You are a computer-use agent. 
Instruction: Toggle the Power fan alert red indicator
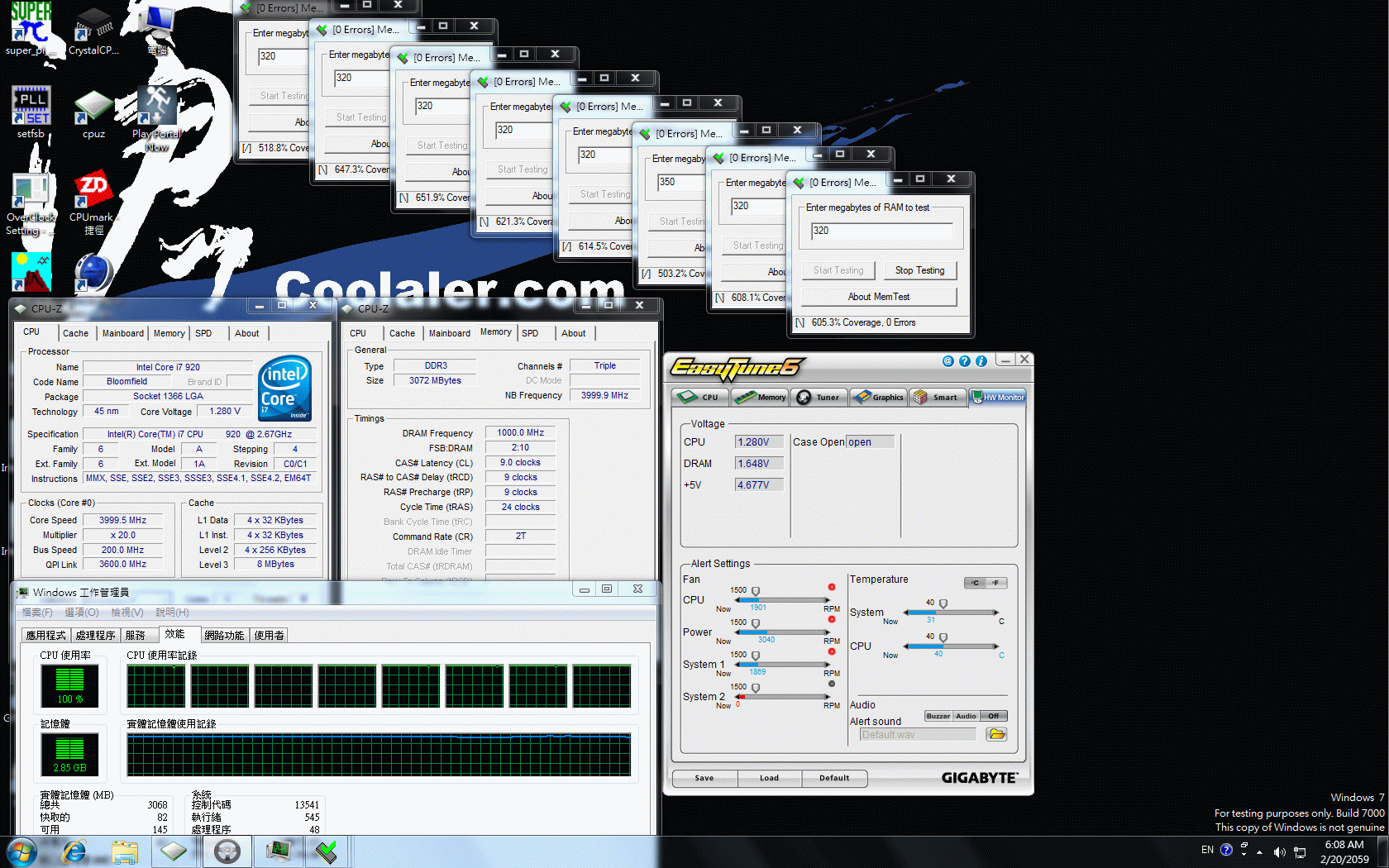(x=832, y=619)
